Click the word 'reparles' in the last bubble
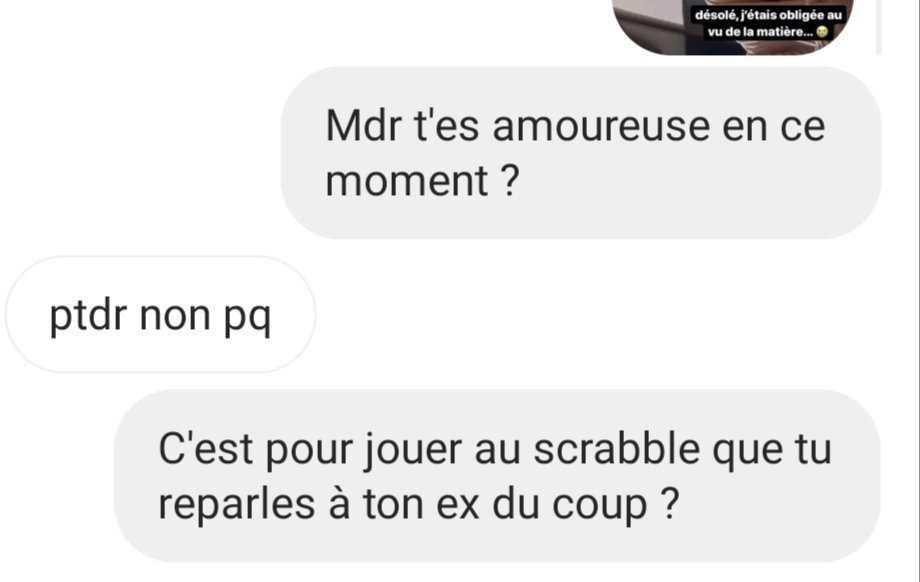This screenshot has width=920, height=582. coord(236,505)
